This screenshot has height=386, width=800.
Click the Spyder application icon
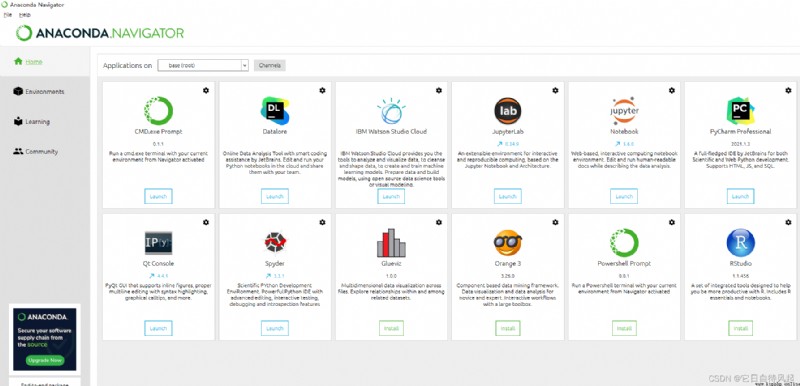[275, 243]
